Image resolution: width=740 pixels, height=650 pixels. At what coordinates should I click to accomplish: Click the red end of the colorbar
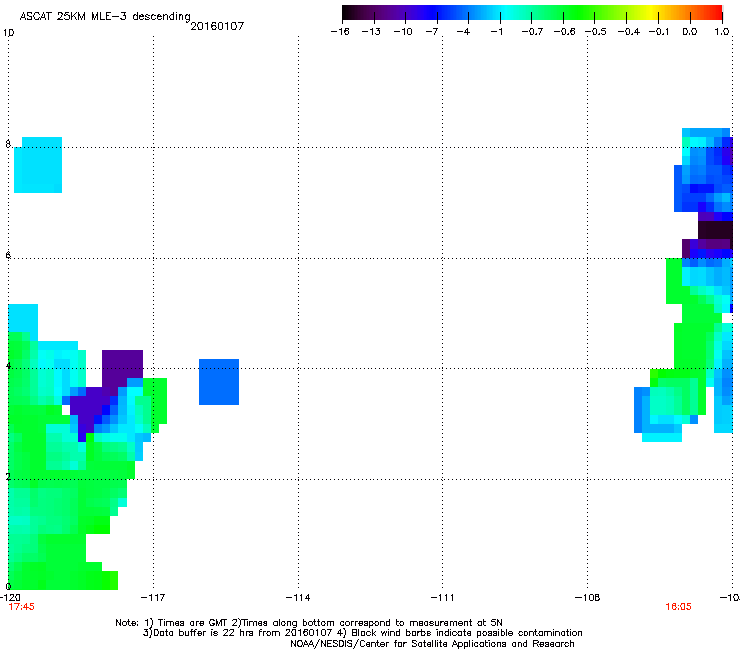[716, 12]
